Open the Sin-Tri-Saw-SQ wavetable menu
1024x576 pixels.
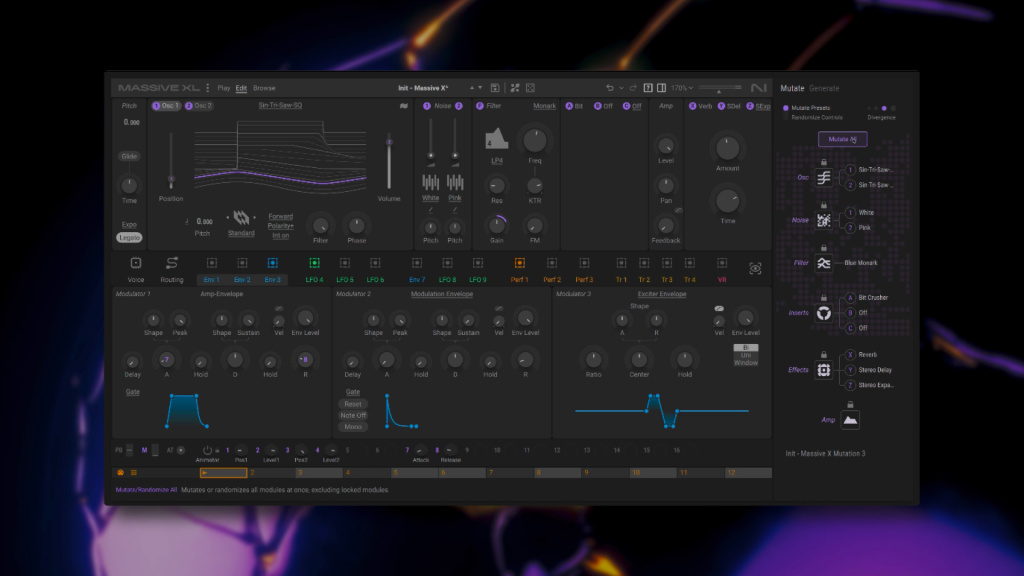click(280, 105)
